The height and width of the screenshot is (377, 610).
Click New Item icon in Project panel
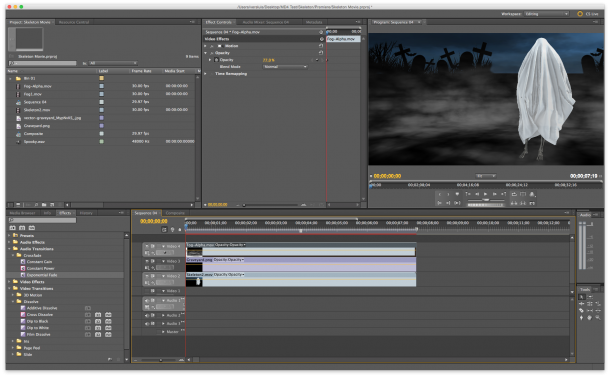52,204
